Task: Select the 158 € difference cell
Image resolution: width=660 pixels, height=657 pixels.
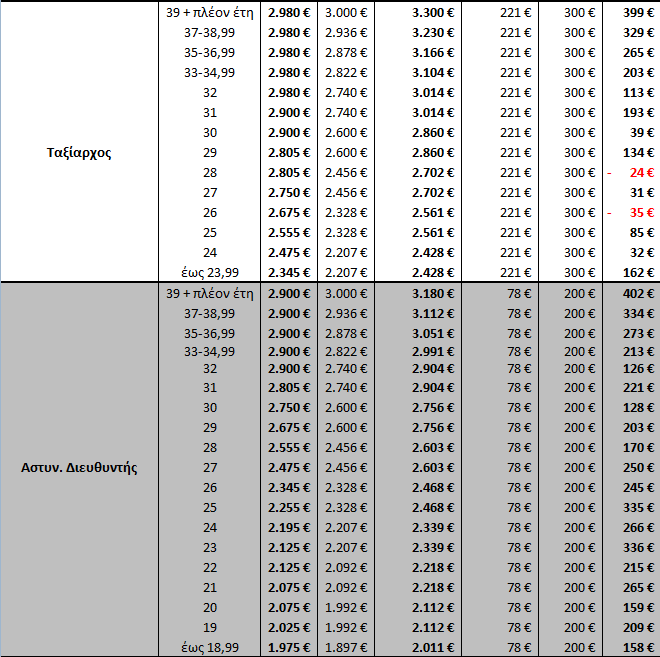Action: pos(633,648)
